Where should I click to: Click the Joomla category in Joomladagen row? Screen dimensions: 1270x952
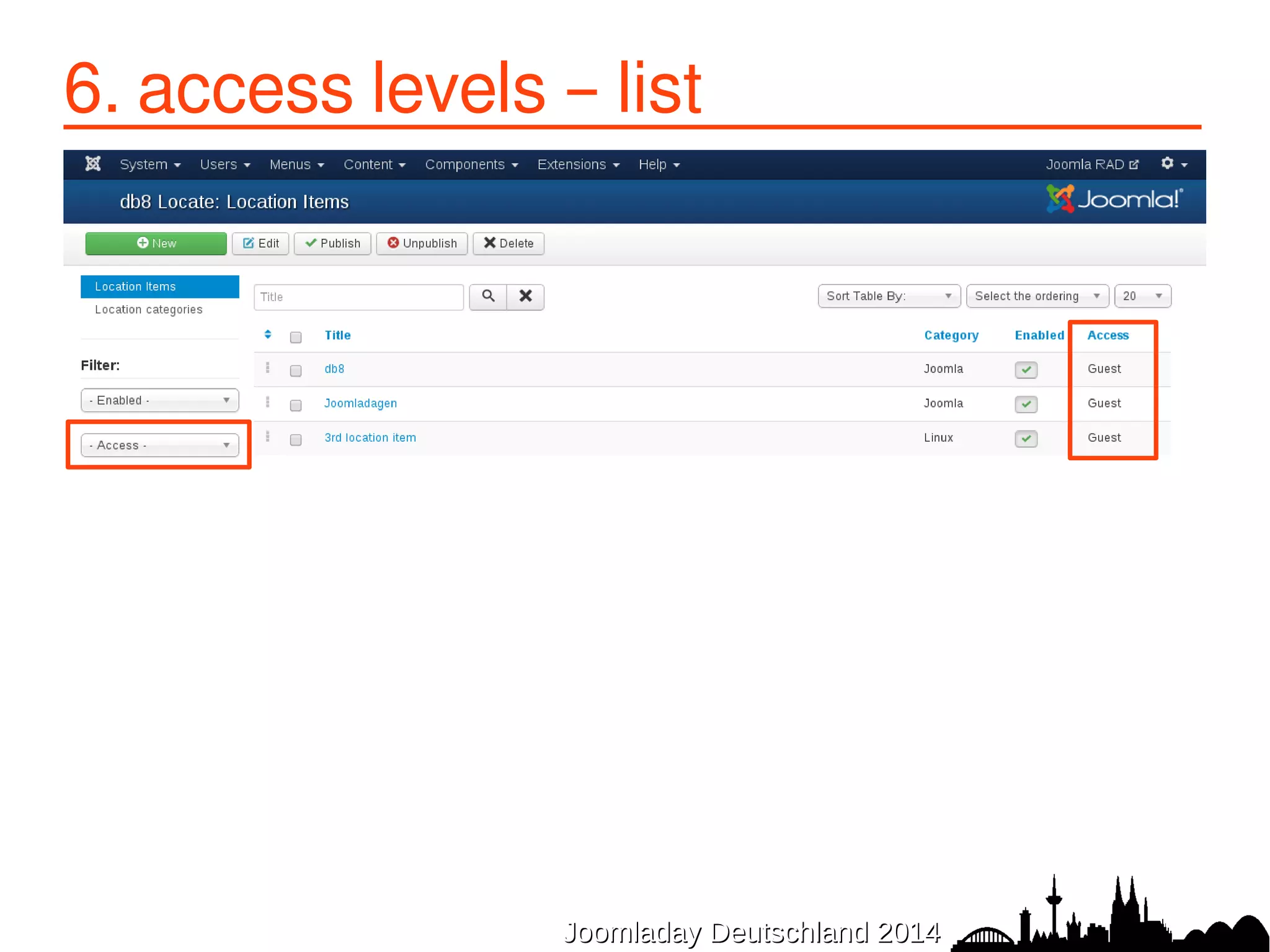click(x=943, y=403)
